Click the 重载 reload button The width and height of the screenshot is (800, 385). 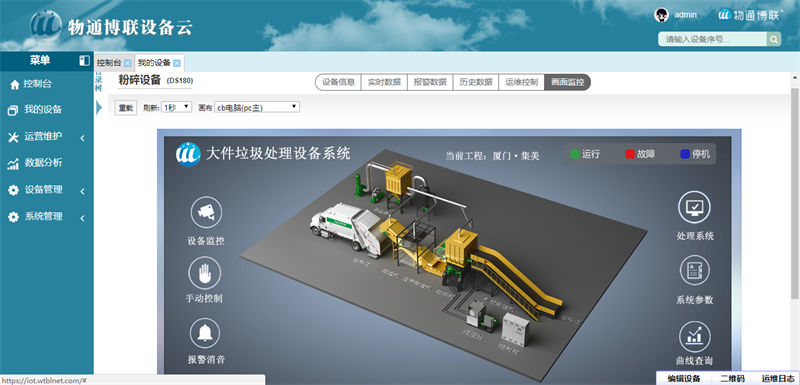pos(126,108)
